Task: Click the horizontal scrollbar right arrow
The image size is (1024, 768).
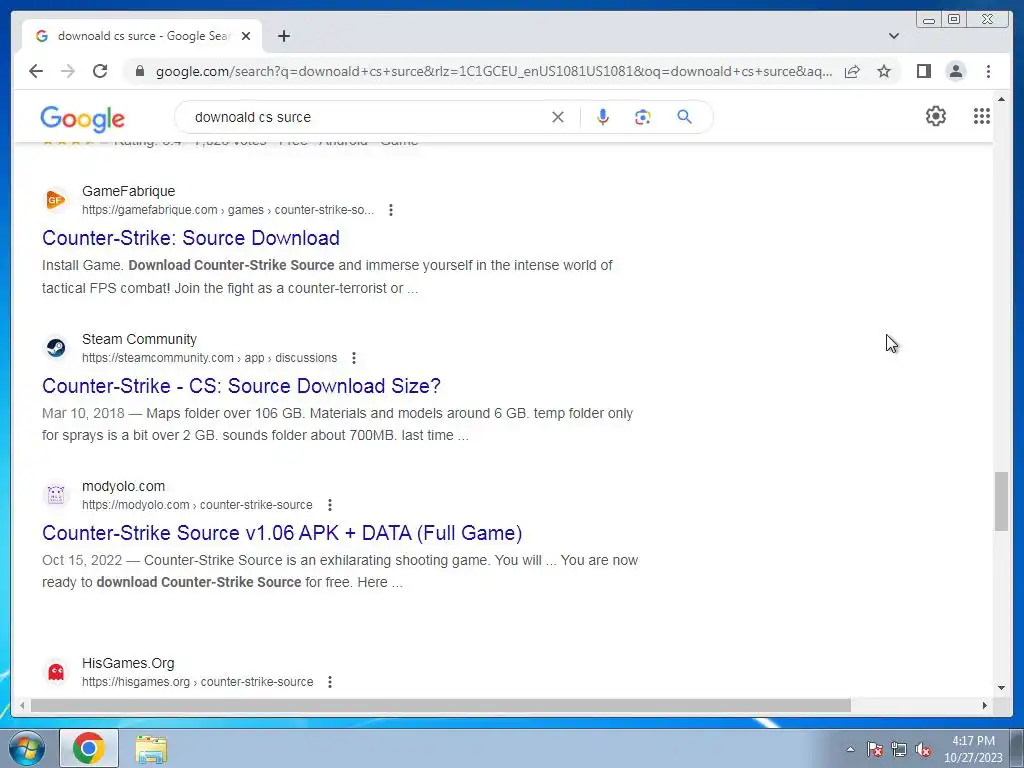Action: (985, 705)
